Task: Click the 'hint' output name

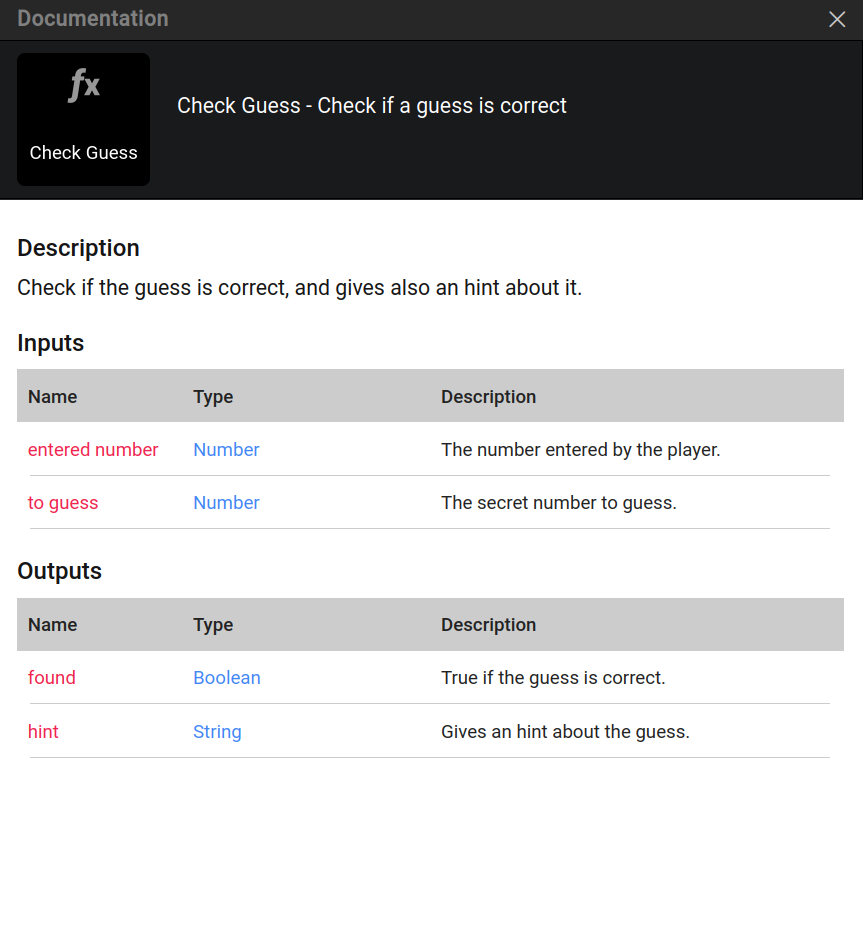Action: coord(43,732)
